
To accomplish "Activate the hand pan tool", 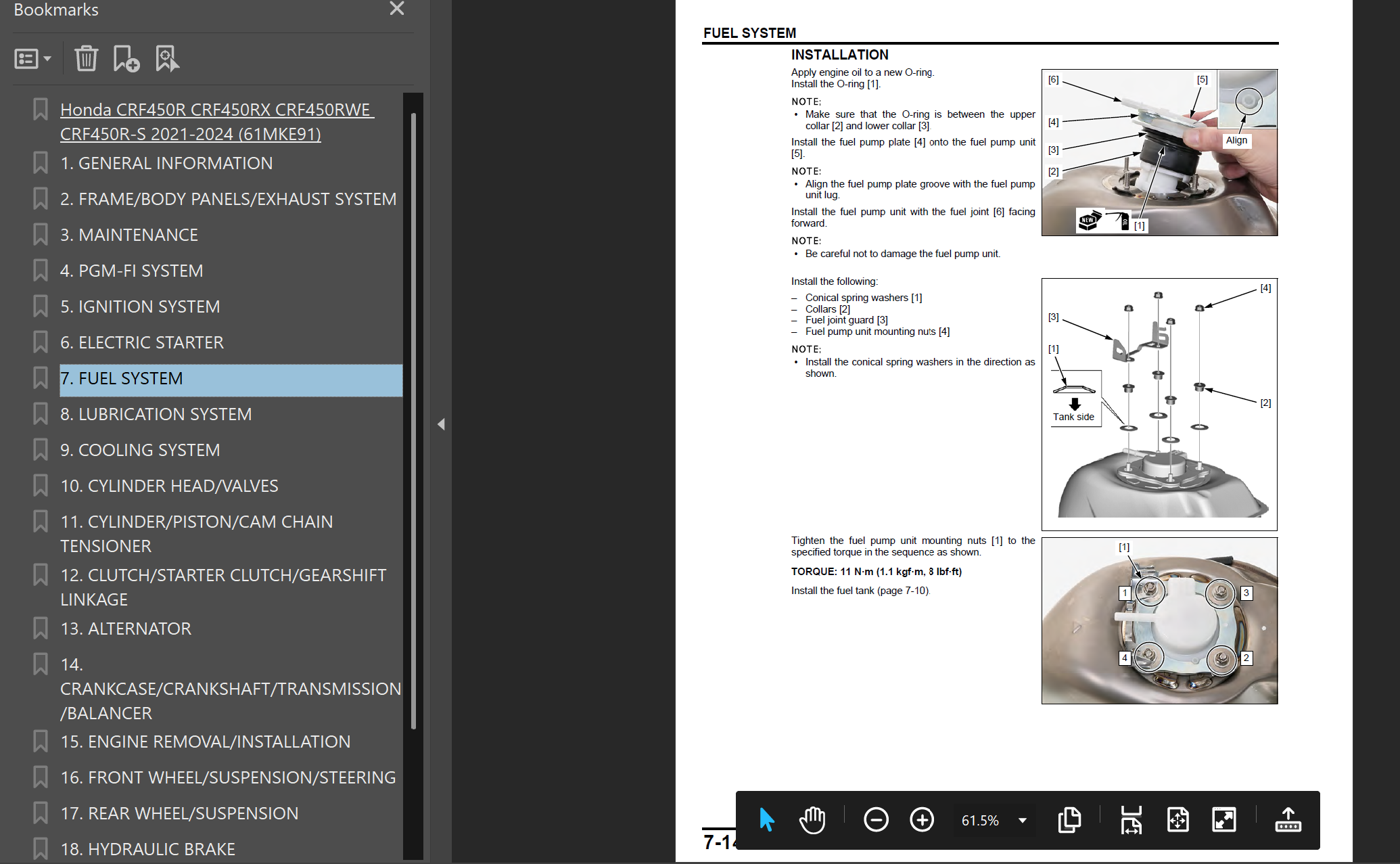I will tap(812, 820).
